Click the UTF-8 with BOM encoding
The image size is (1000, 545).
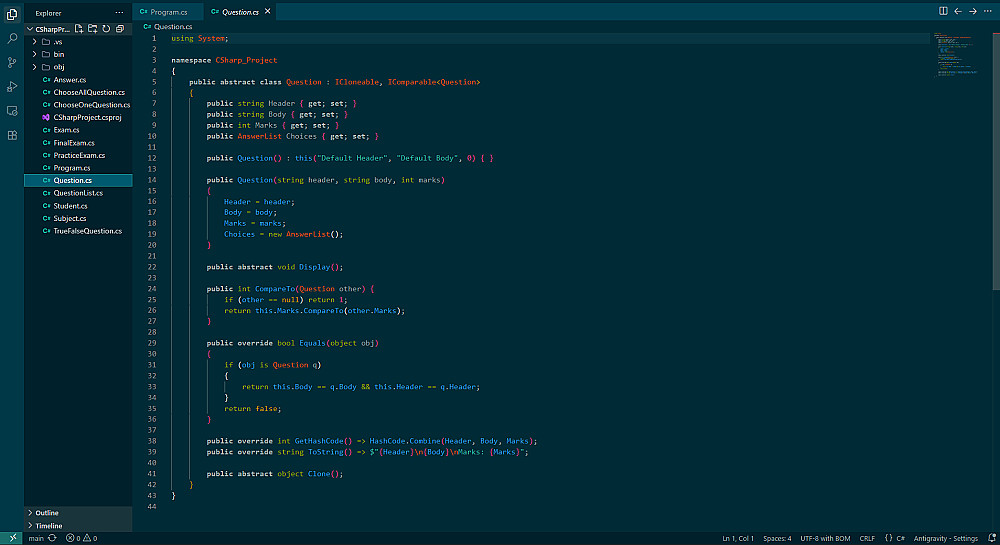pos(824,538)
